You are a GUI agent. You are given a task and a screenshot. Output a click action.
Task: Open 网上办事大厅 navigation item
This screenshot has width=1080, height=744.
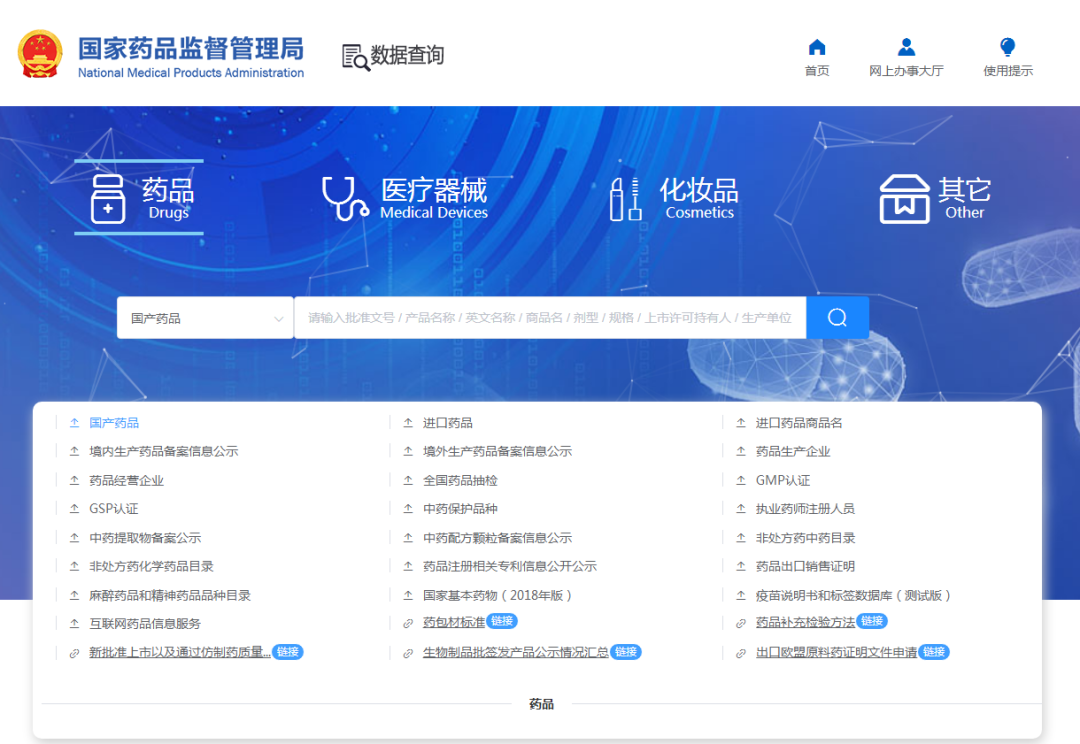(x=906, y=57)
